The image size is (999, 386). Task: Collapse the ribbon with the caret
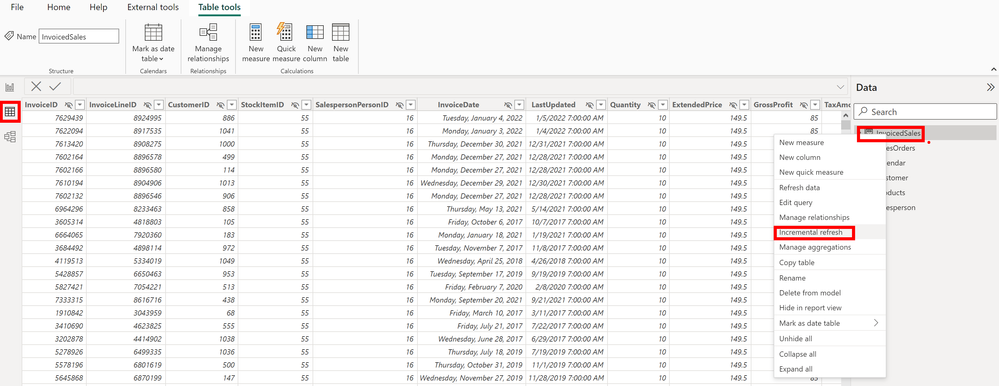(992, 68)
